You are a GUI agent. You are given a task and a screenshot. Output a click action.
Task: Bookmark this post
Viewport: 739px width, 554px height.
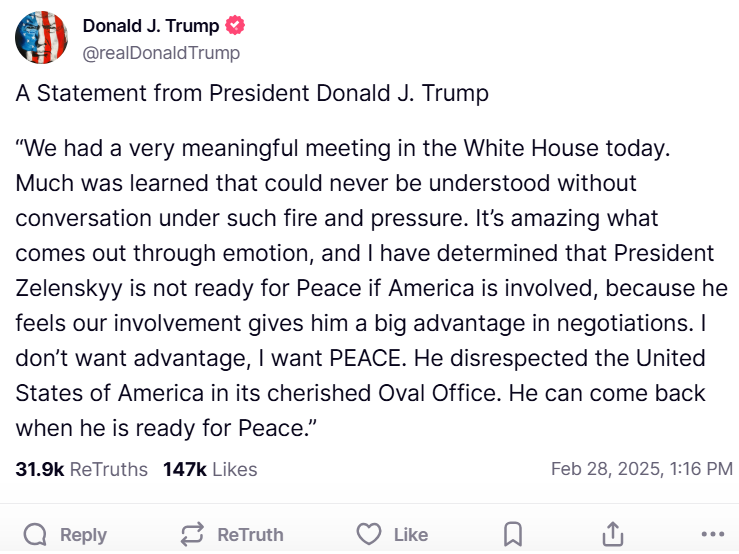pos(512,534)
